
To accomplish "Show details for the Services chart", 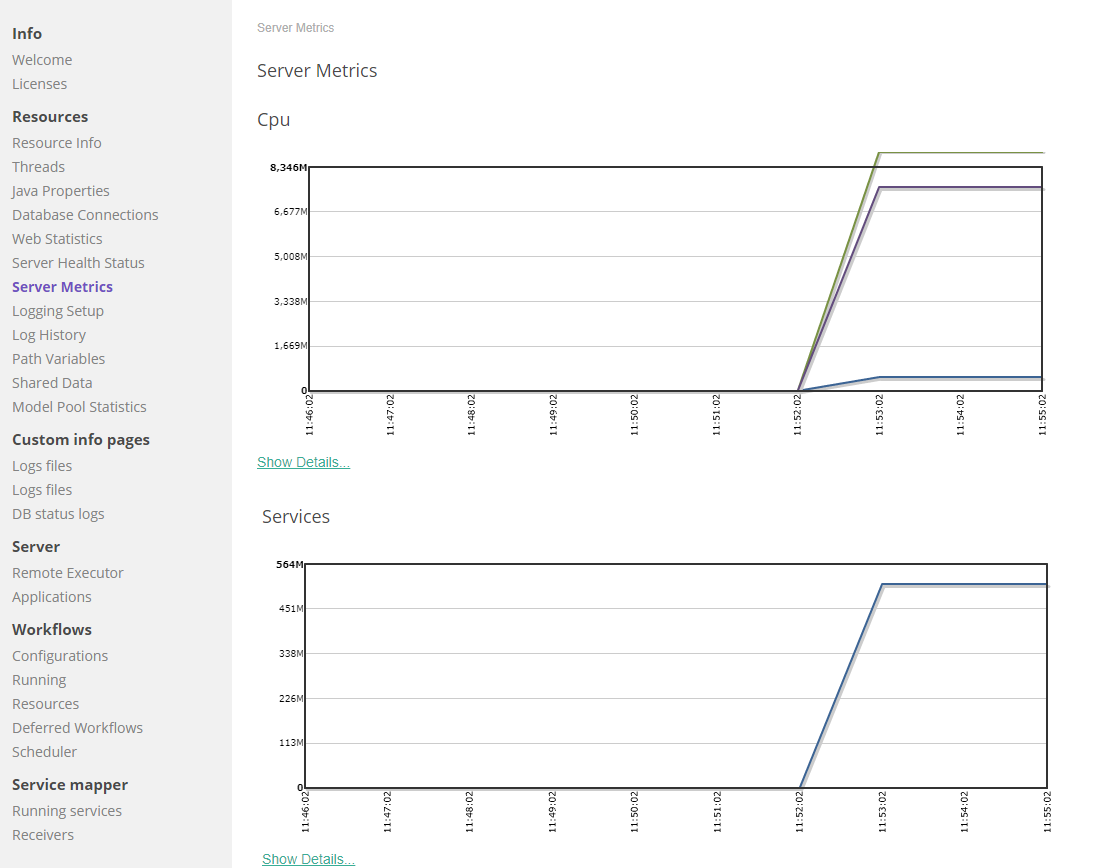I will tap(308, 858).
